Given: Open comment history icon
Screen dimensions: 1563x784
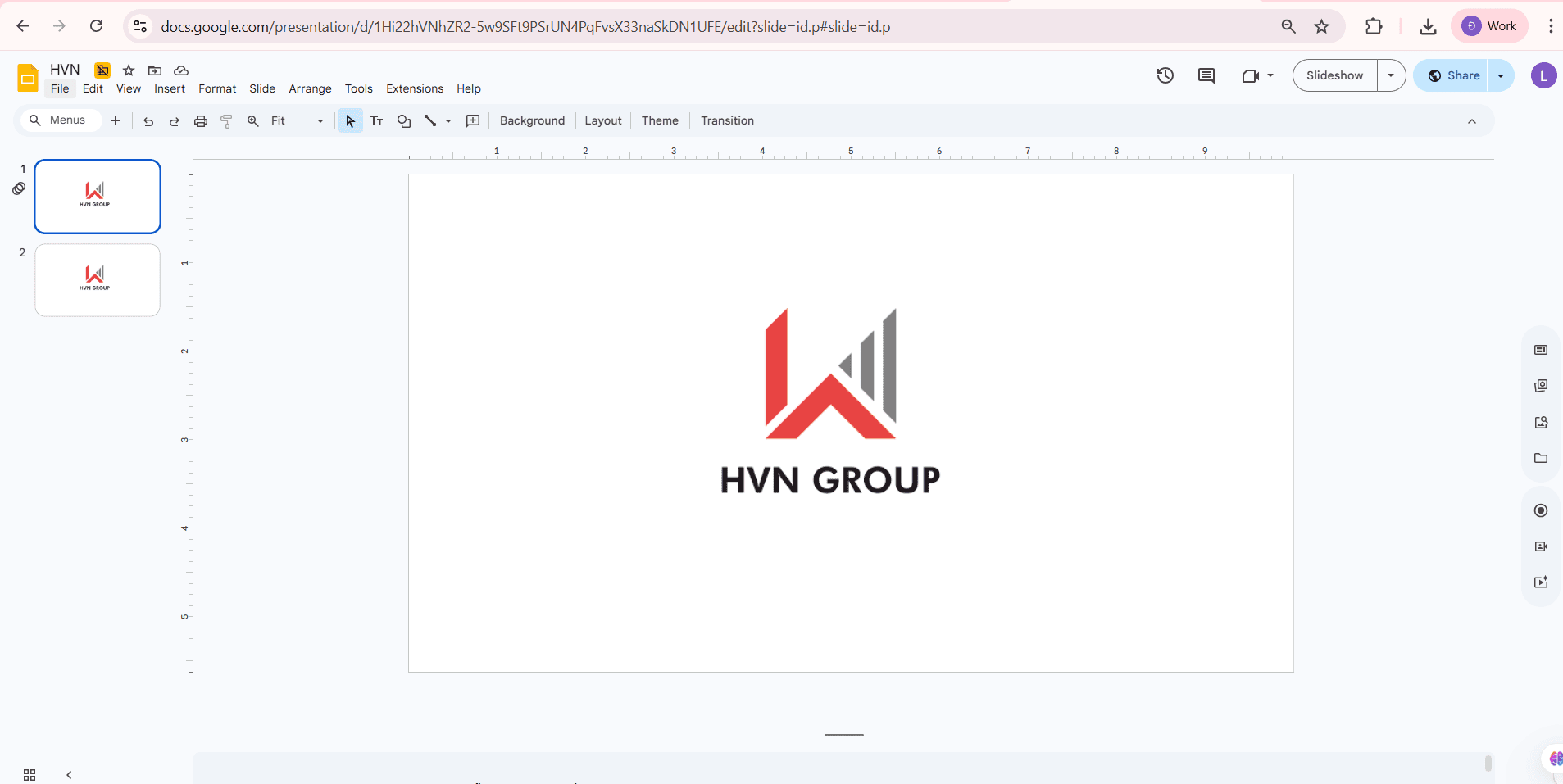Looking at the screenshot, I should coord(1206,75).
